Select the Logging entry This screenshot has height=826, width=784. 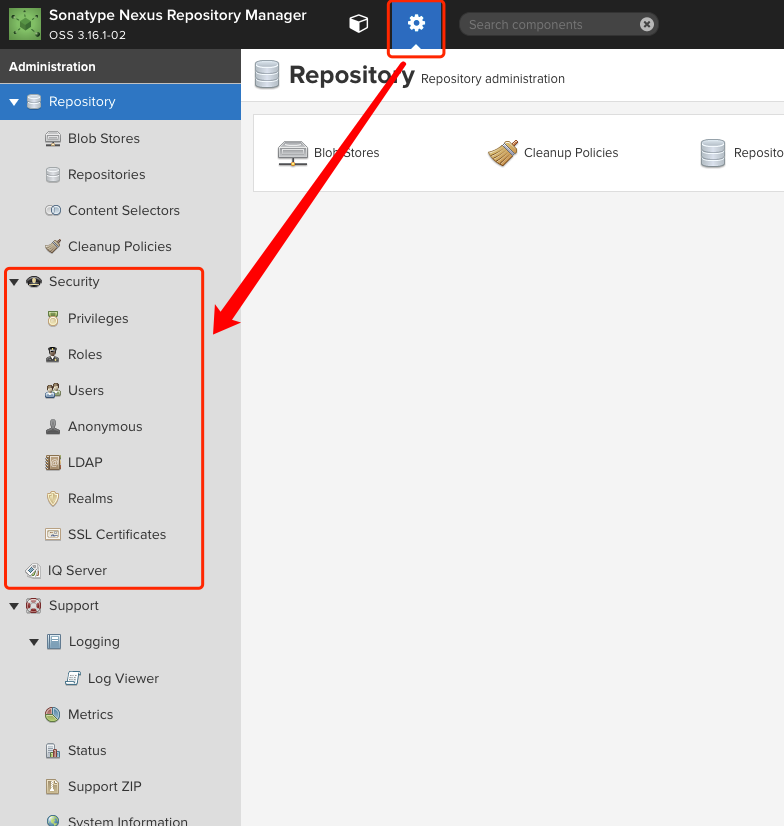pyautogui.click(x=94, y=642)
